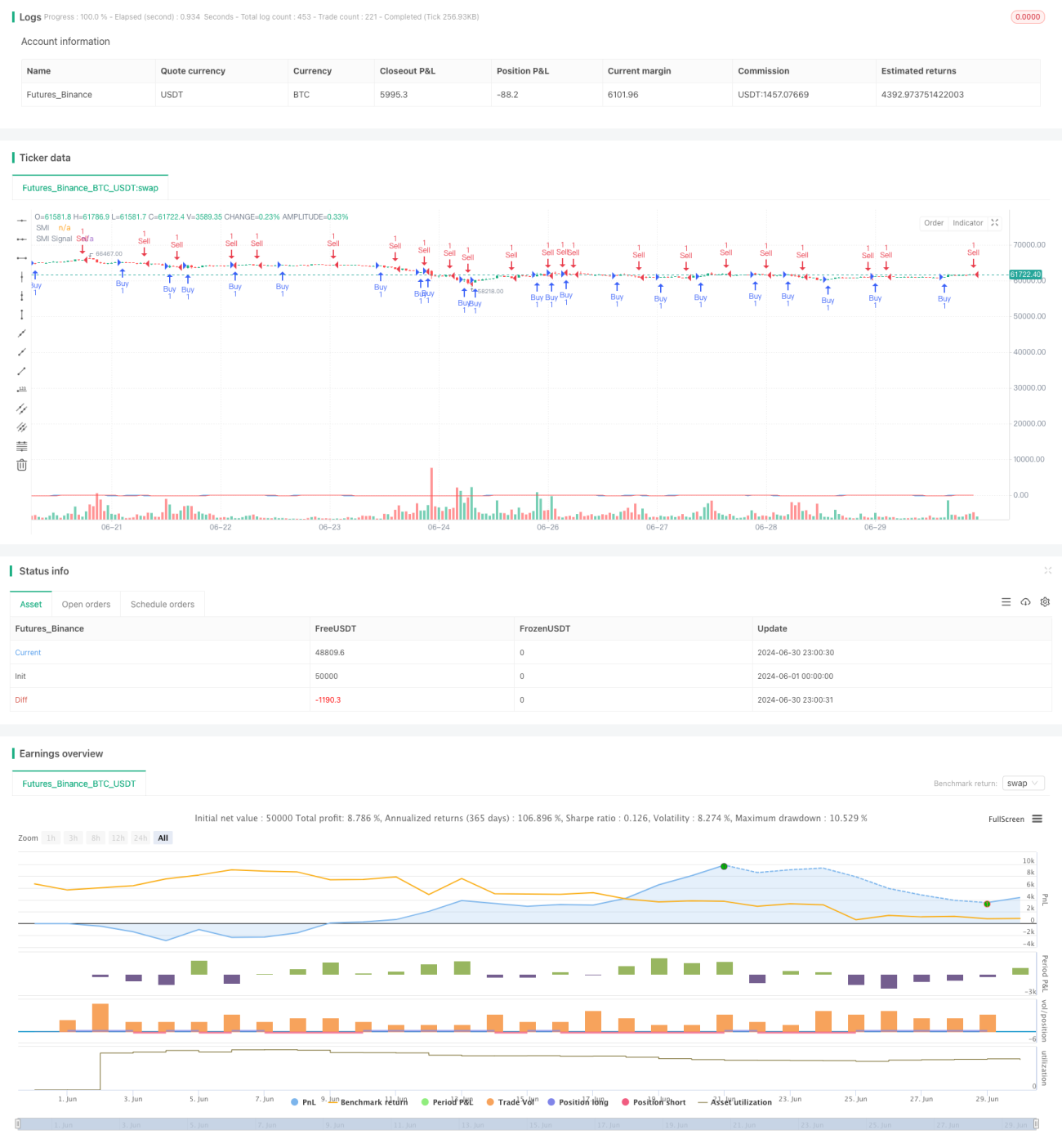Open the Indicator chart option
The width and height of the screenshot is (1062, 1148).
967,222
